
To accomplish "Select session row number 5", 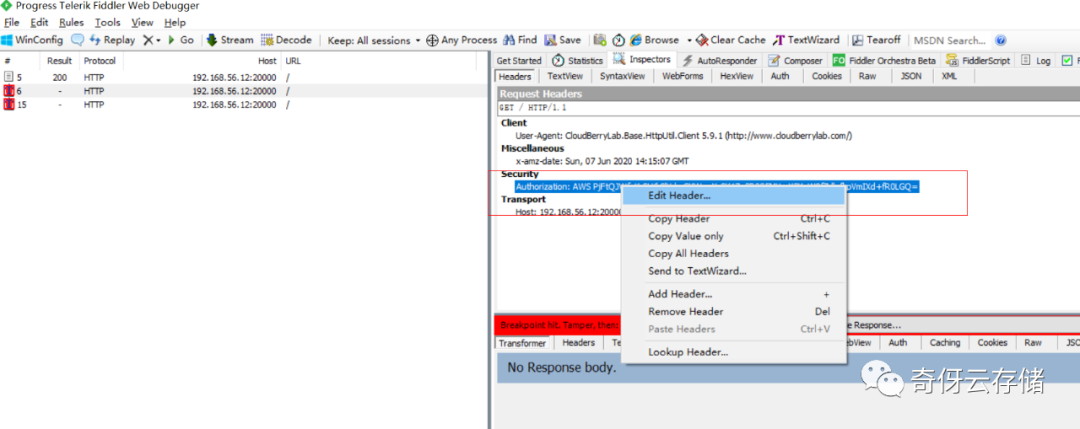I will point(244,77).
